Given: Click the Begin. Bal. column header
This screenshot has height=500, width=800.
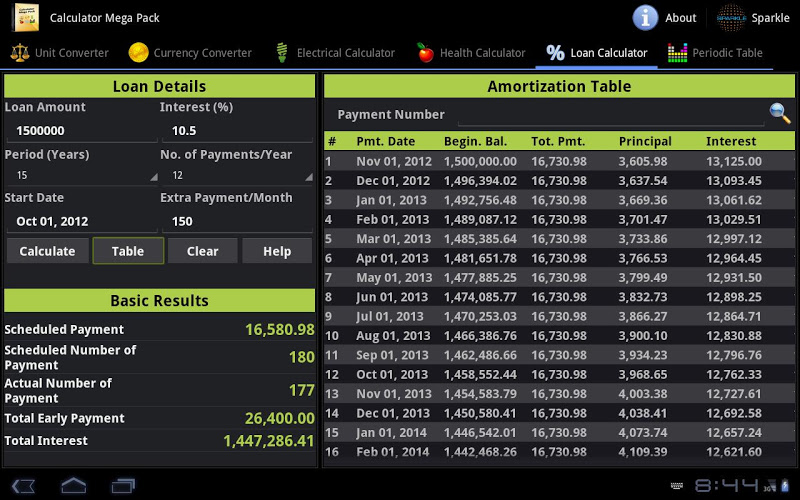Looking at the screenshot, I should point(476,141).
